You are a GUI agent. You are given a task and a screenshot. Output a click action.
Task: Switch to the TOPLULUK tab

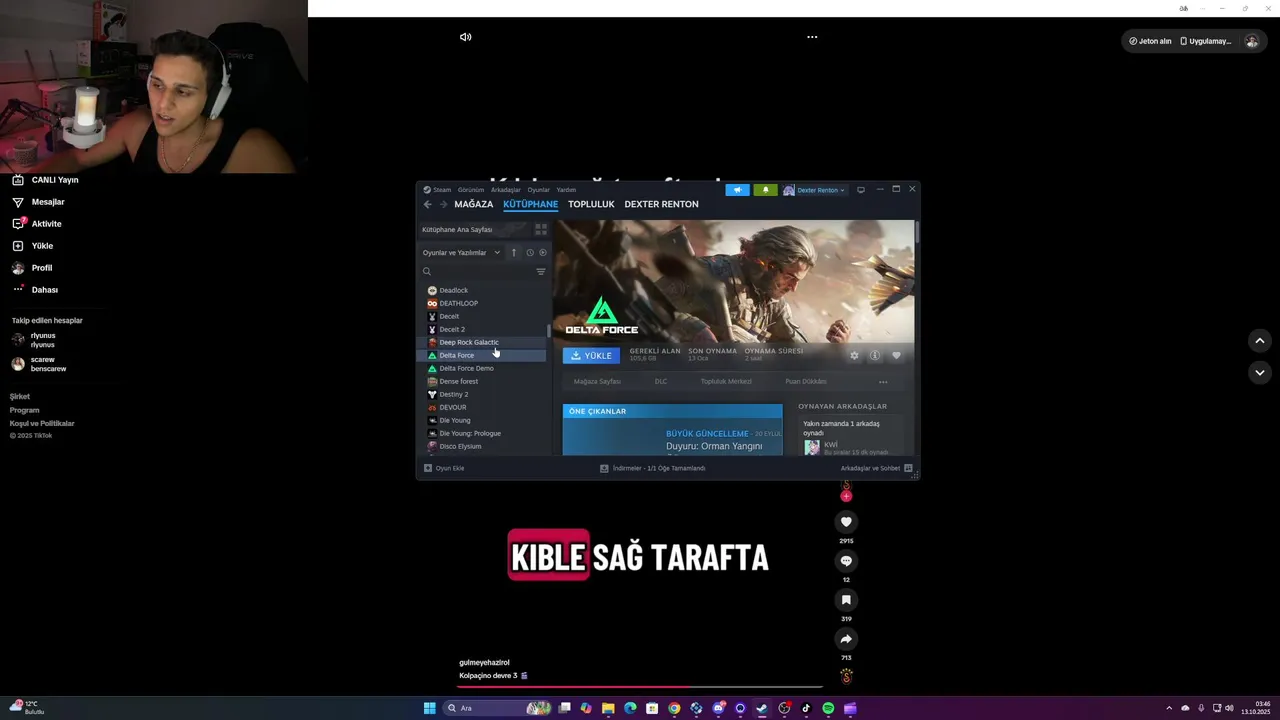(592, 204)
